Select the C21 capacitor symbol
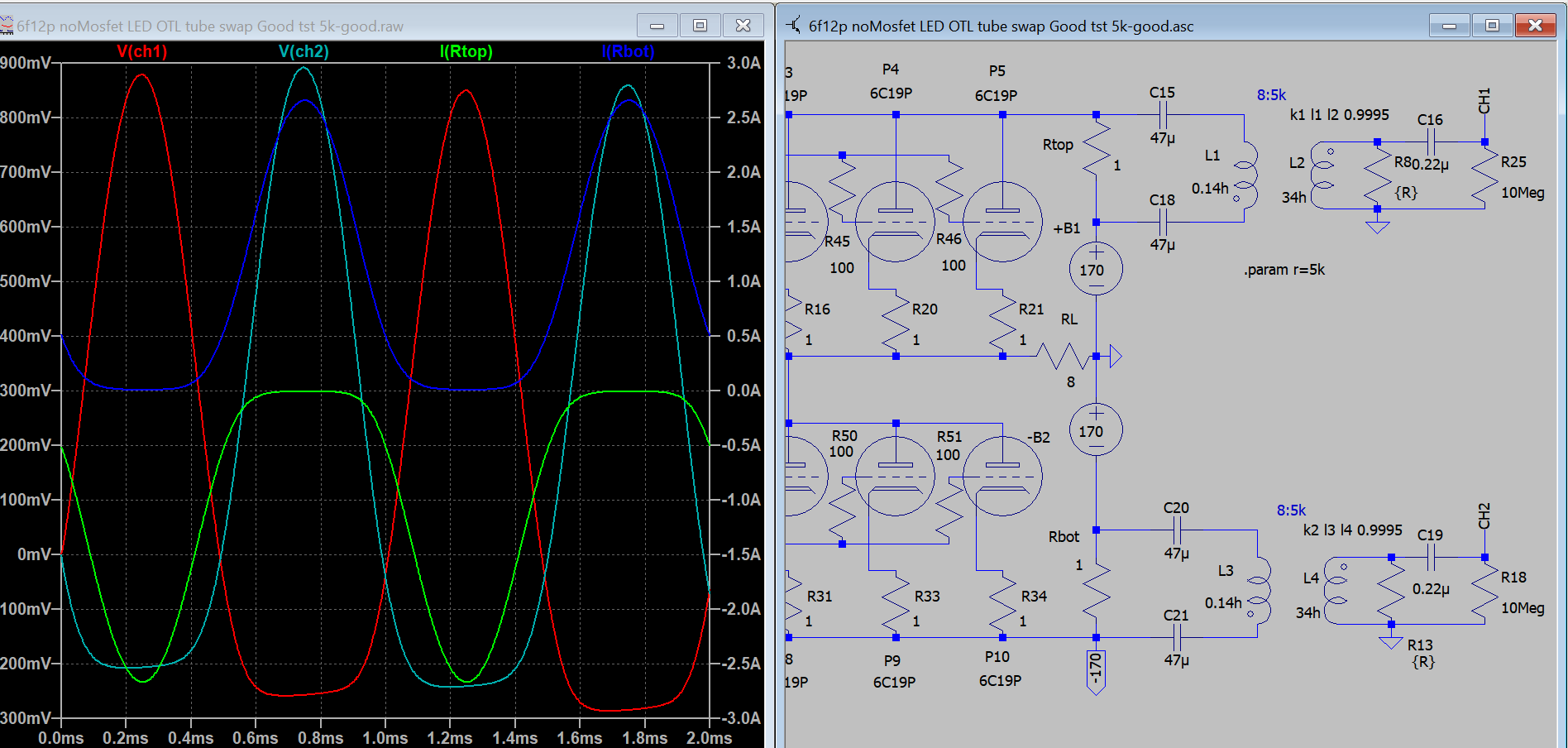Screen dimensions: 1568x748 tap(1176, 637)
